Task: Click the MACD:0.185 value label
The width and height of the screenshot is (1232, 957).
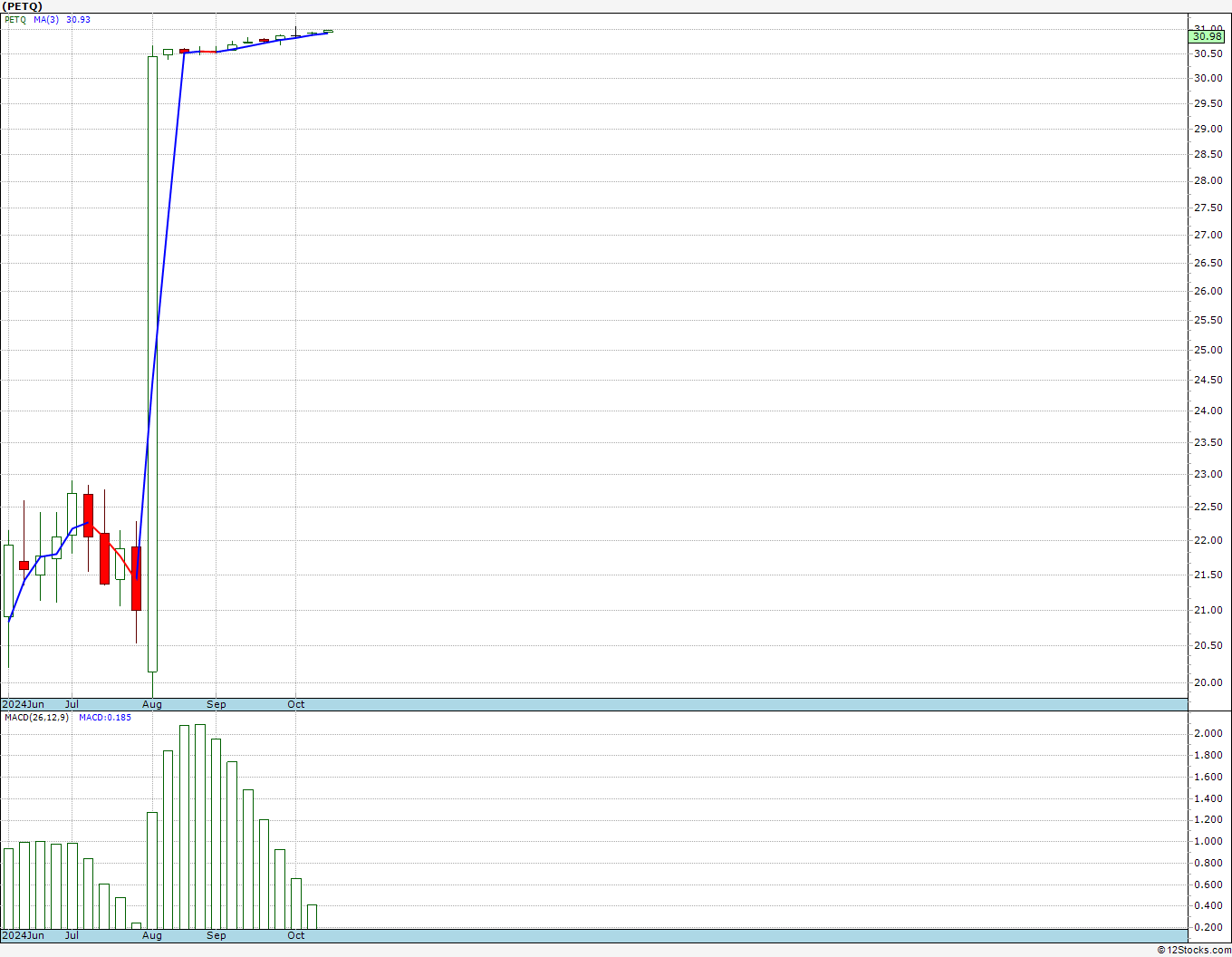Action: pyautogui.click(x=104, y=717)
